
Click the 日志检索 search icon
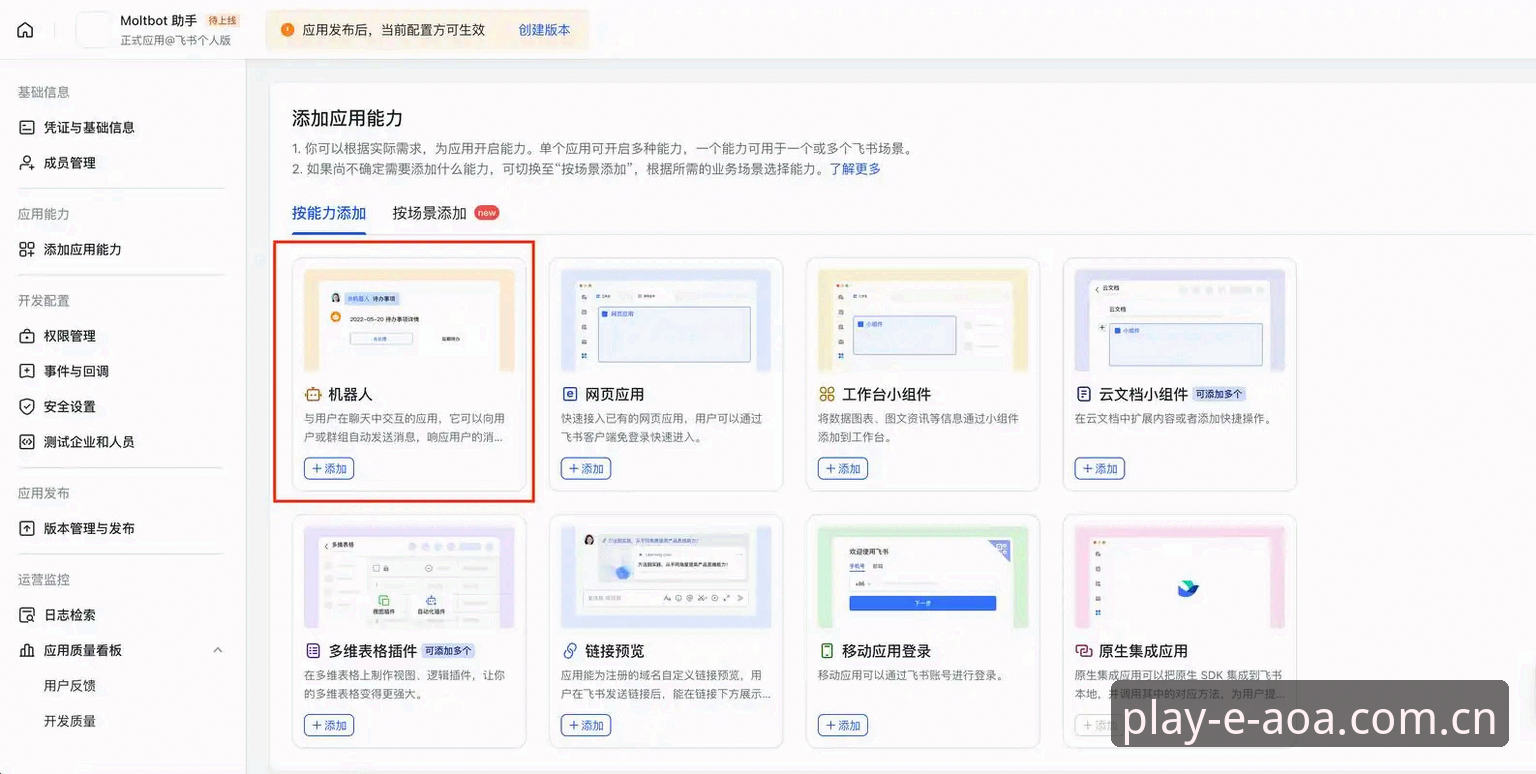coord(27,615)
